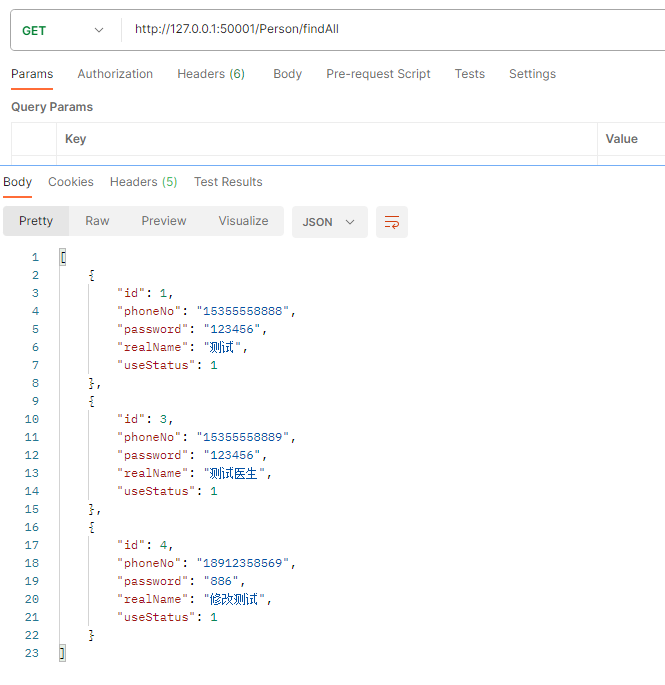Click the "id": 1 entry
Viewport: 665px width, 685px height.
[x=145, y=293]
